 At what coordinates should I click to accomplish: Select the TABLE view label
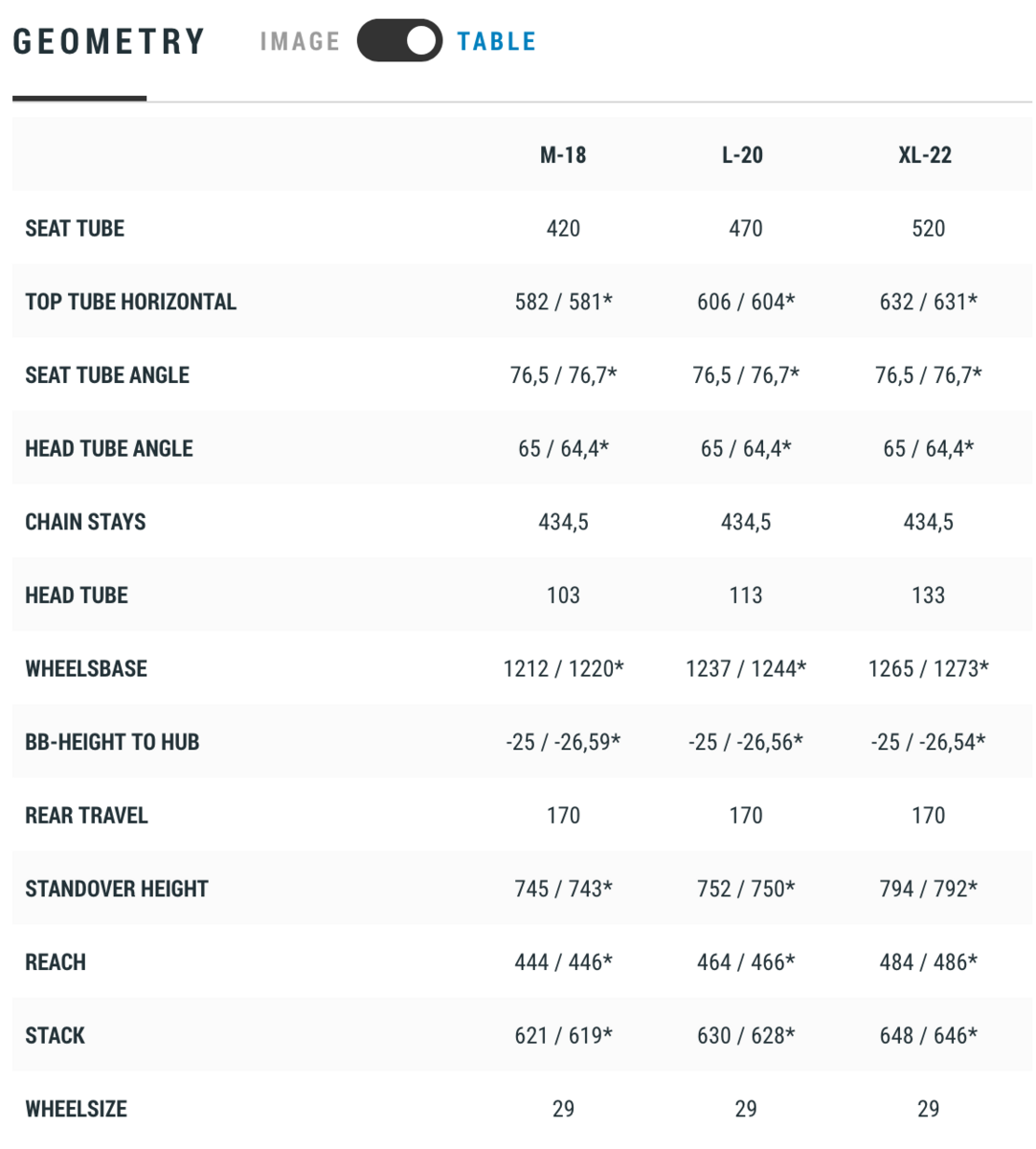(496, 42)
